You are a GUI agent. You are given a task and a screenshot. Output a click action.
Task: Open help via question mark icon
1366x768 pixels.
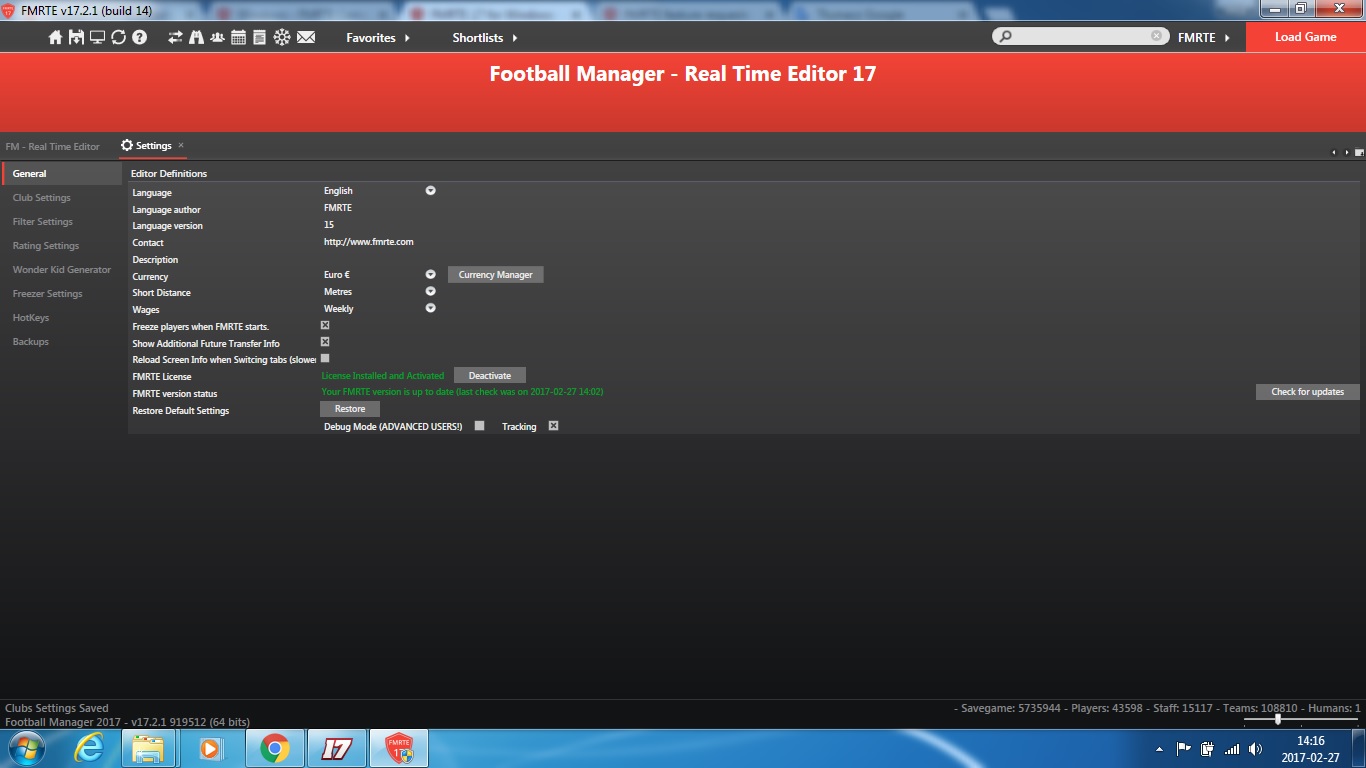tap(139, 37)
